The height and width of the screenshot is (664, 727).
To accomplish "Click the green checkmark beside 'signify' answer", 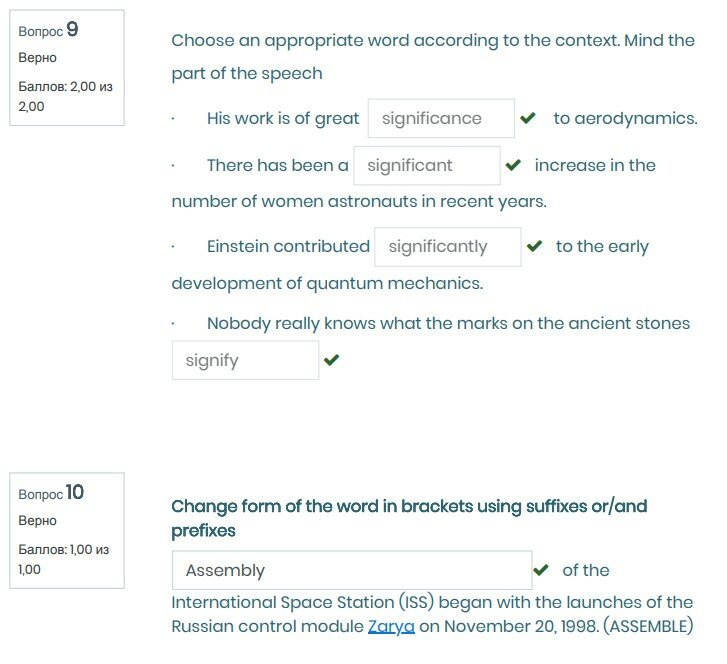I will pyautogui.click(x=332, y=360).
